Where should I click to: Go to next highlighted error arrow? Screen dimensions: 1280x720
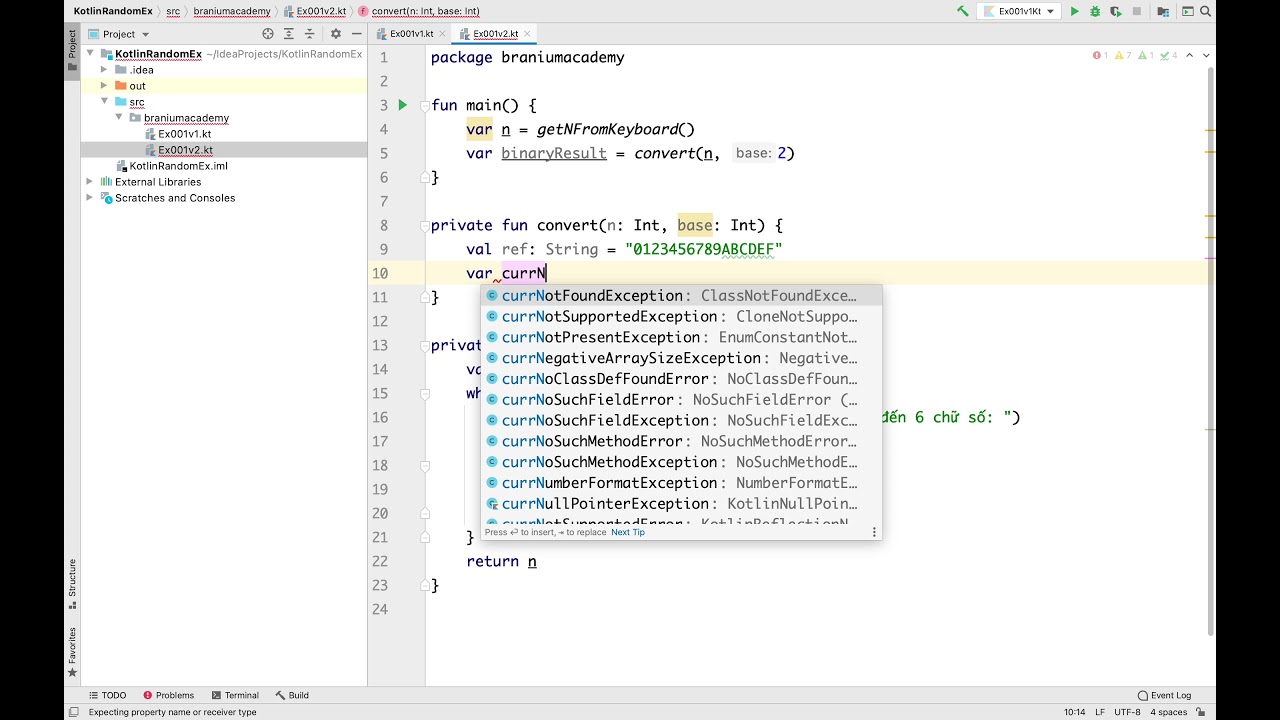pos(1207,56)
